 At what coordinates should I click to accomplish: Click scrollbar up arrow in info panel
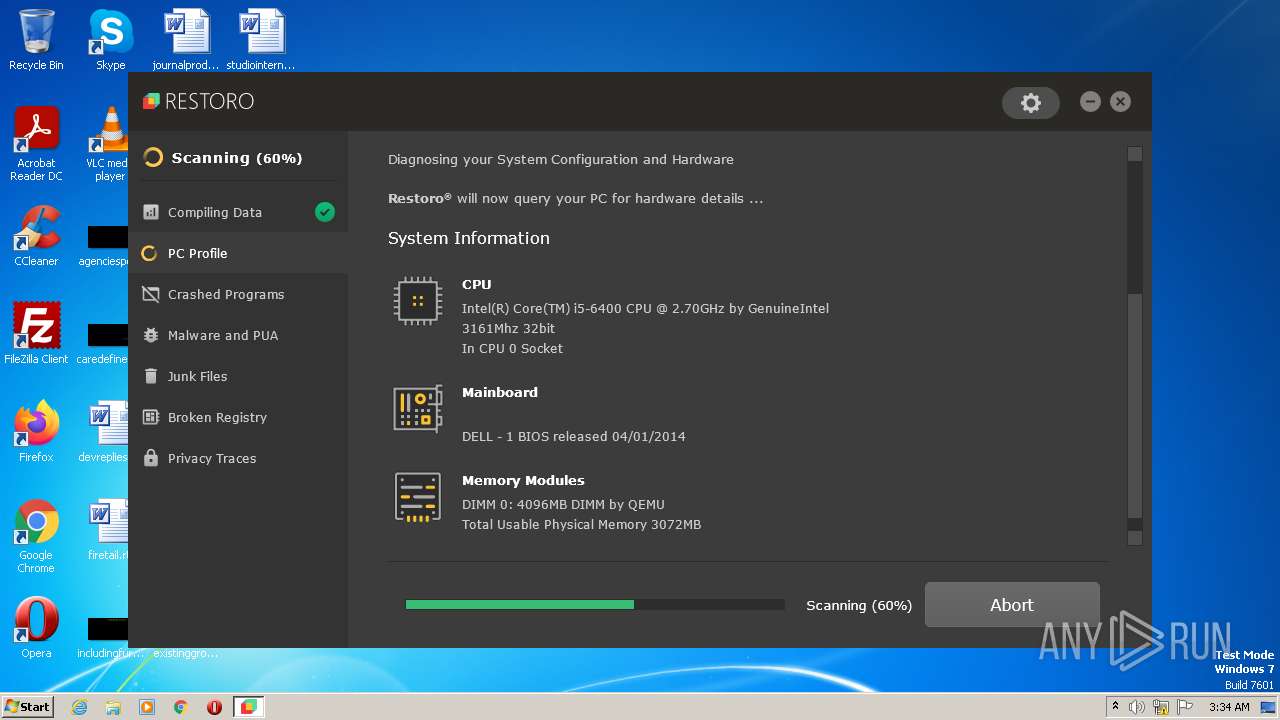(x=1134, y=154)
